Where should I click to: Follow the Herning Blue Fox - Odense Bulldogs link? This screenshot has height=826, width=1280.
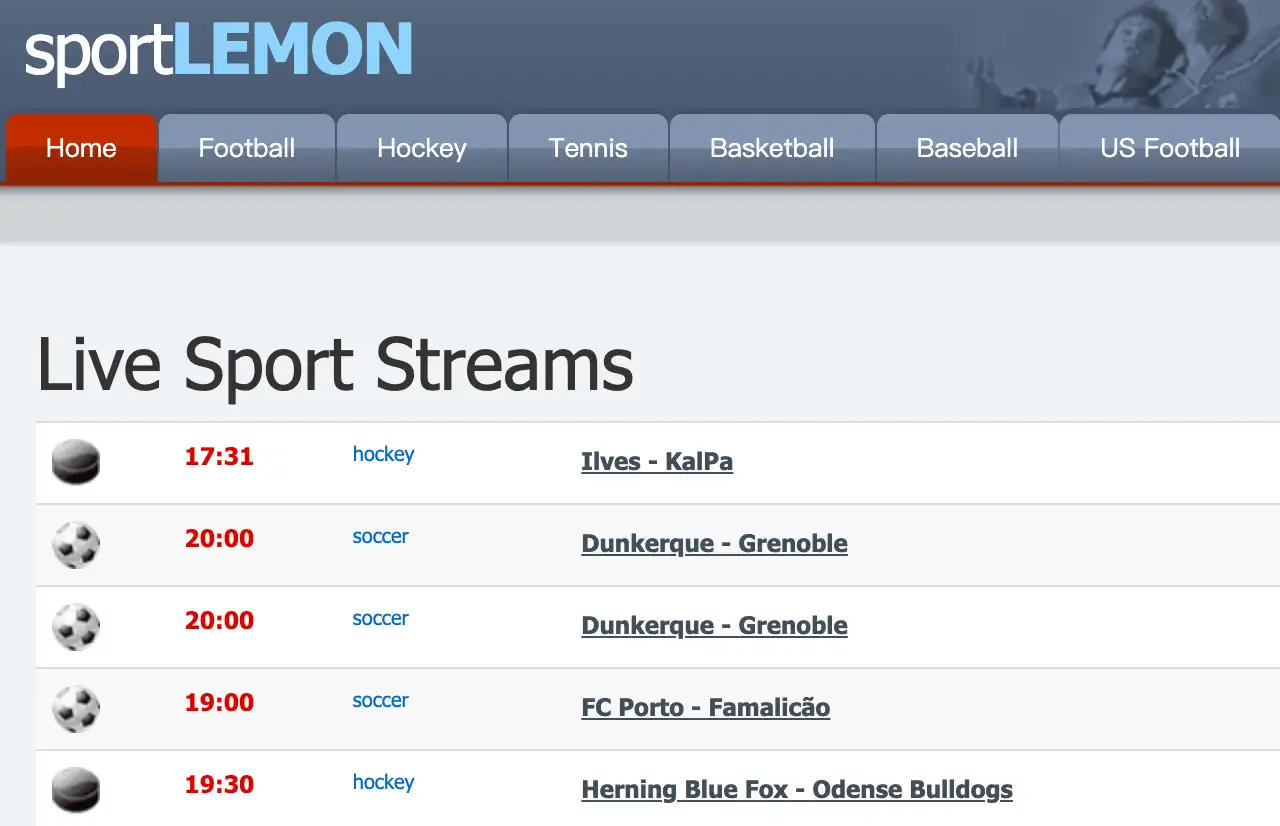(x=797, y=790)
